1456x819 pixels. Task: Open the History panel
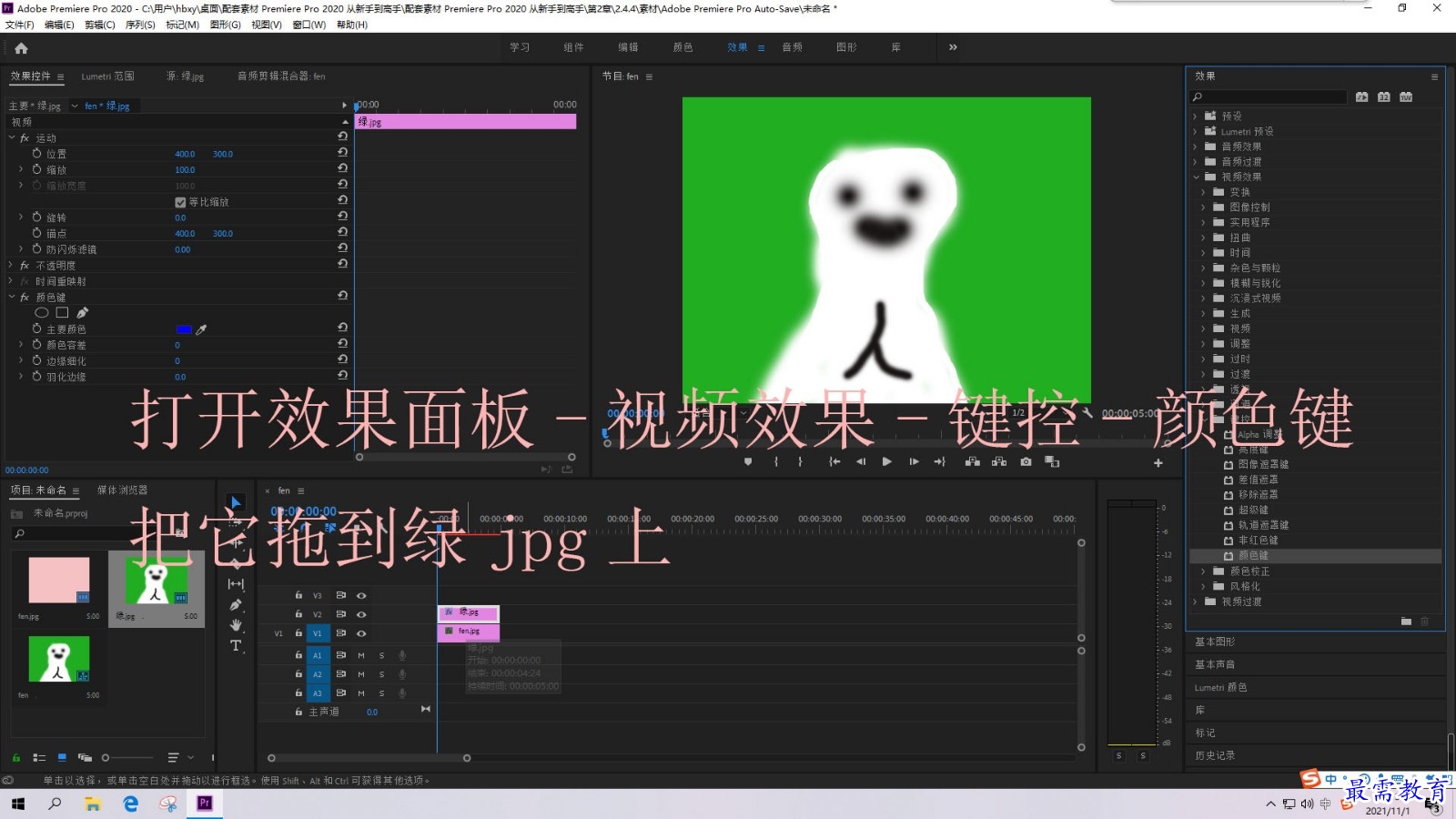point(1215,755)
